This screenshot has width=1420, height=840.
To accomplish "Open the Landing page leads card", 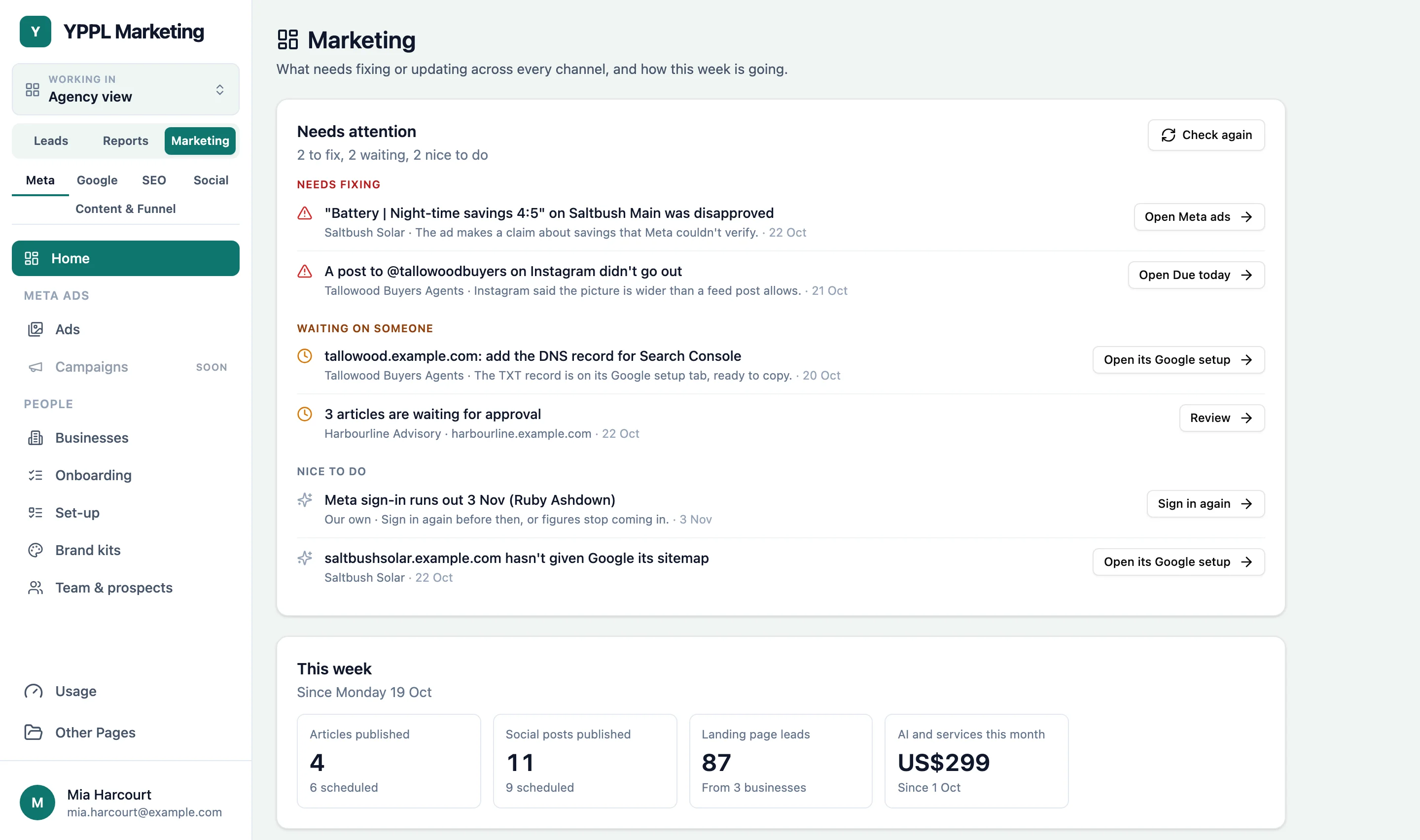I will point(781,761).
